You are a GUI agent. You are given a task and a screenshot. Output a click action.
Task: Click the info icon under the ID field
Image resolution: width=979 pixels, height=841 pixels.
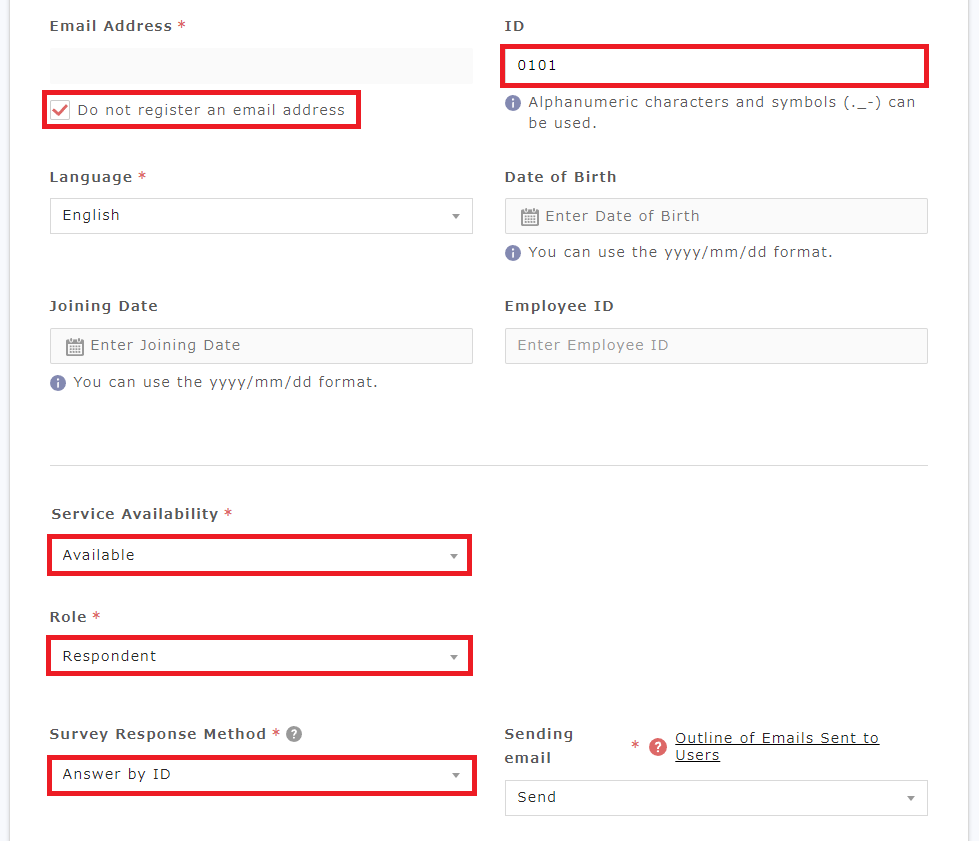point(513,103)
